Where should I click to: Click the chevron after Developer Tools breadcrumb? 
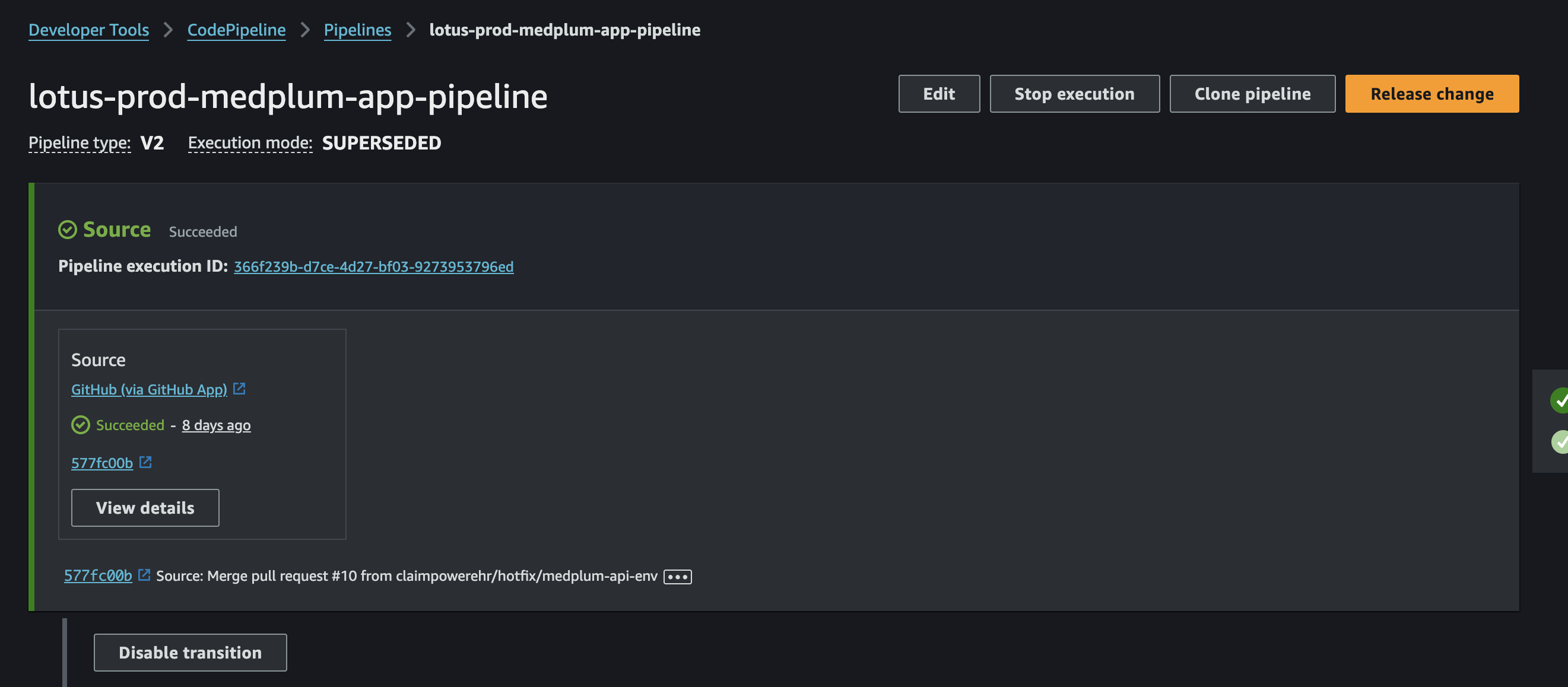168,30
